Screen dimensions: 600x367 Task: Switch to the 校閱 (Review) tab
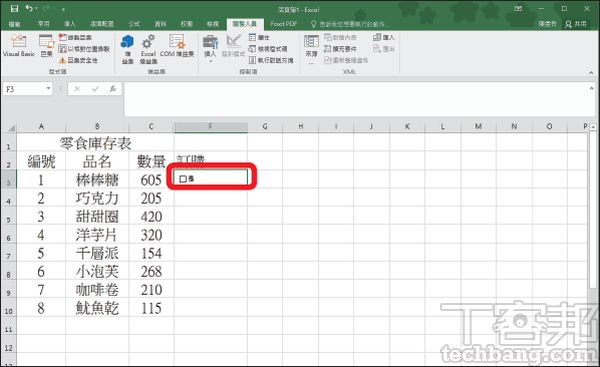coord(186,24)
